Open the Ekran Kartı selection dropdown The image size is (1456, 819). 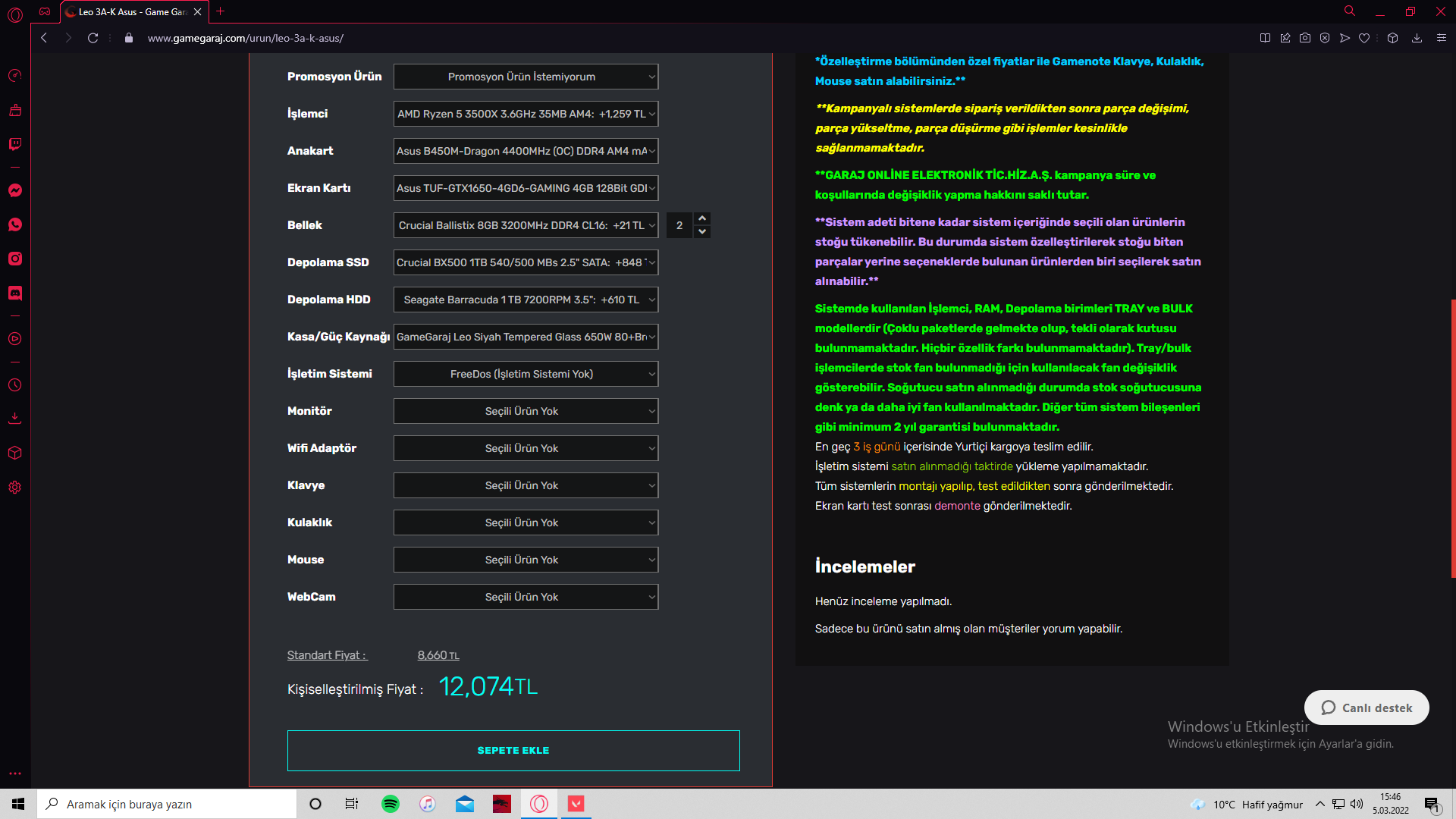(526, 188)
